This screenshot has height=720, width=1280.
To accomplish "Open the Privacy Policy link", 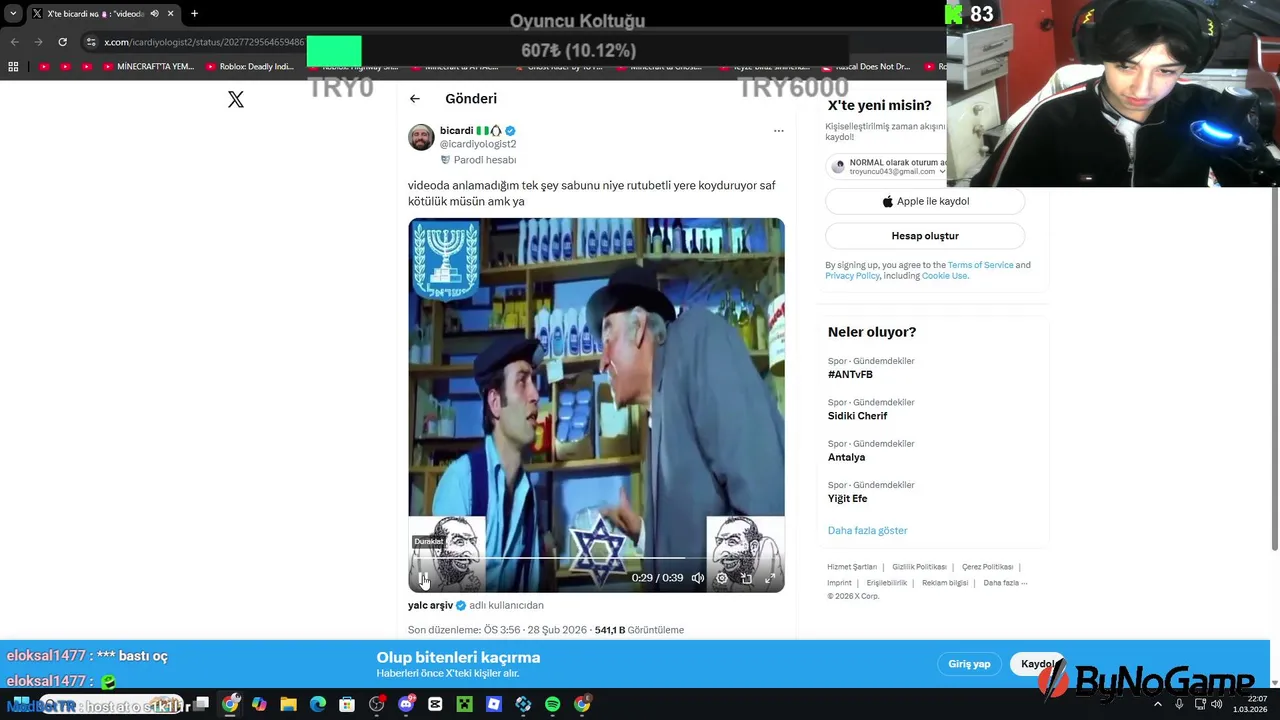I will point(852,276).
